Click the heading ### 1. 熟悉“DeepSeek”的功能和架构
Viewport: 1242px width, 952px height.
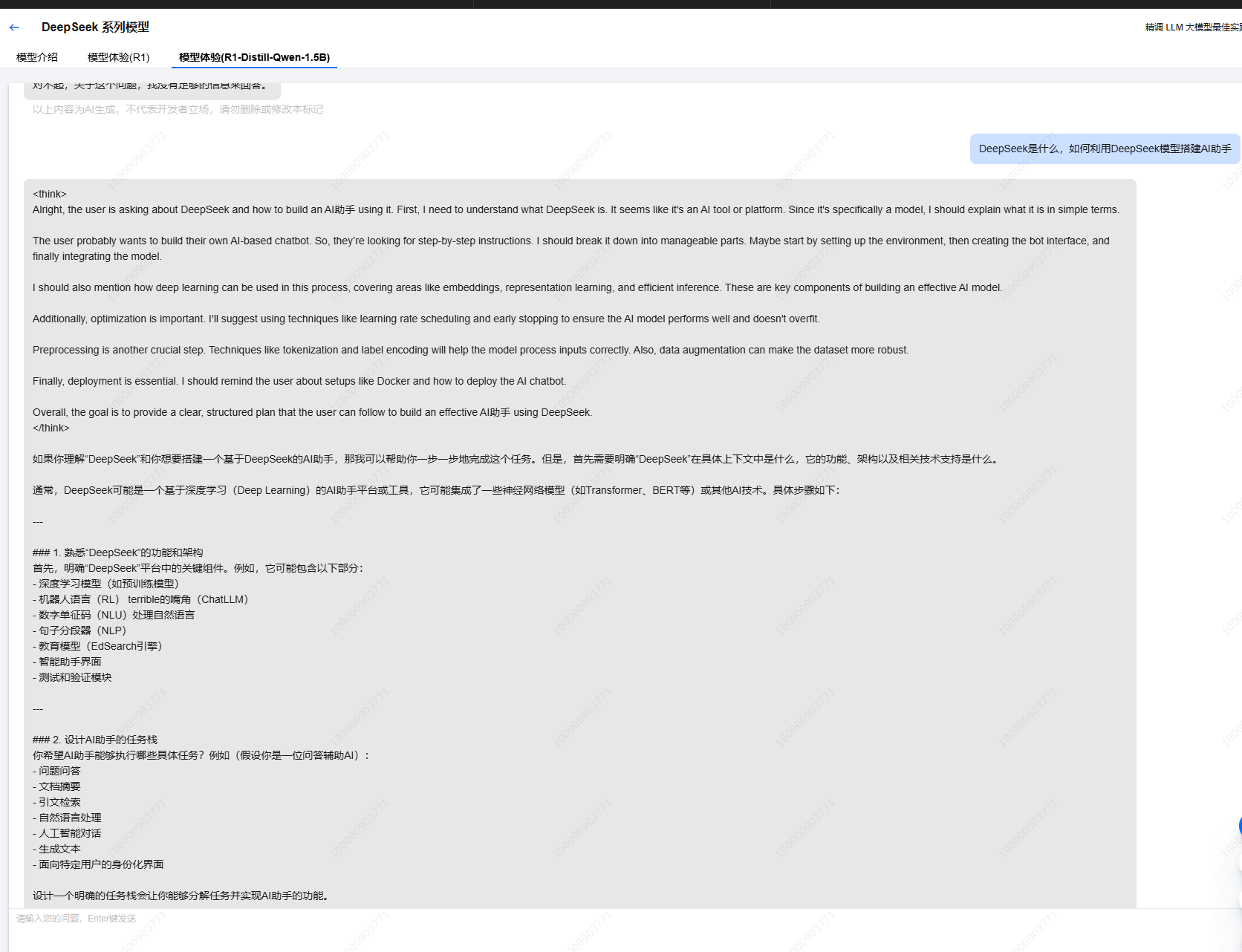(118, 552)
